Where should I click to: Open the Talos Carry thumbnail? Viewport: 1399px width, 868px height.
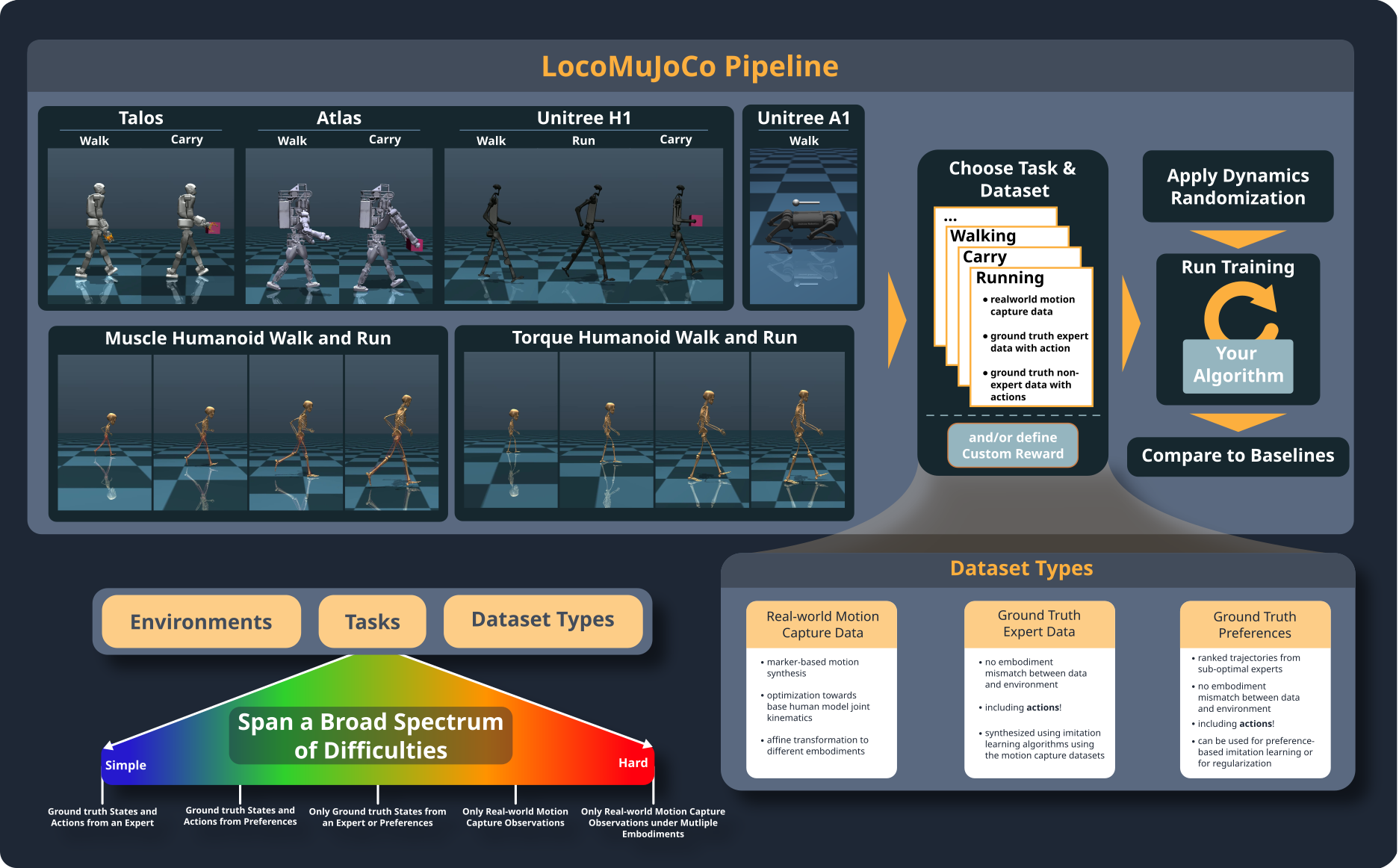pyautogui.click(x=188, y=224)
